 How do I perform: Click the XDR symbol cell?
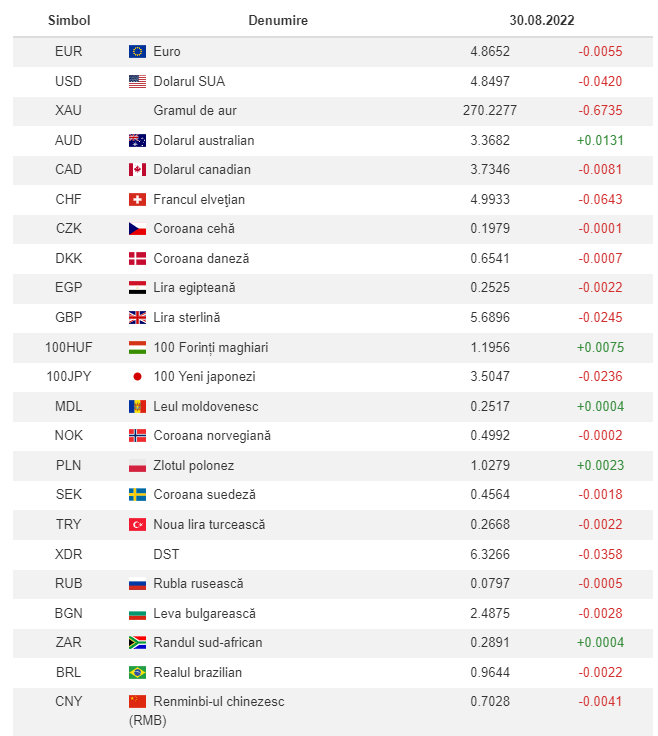pos(69,554)
